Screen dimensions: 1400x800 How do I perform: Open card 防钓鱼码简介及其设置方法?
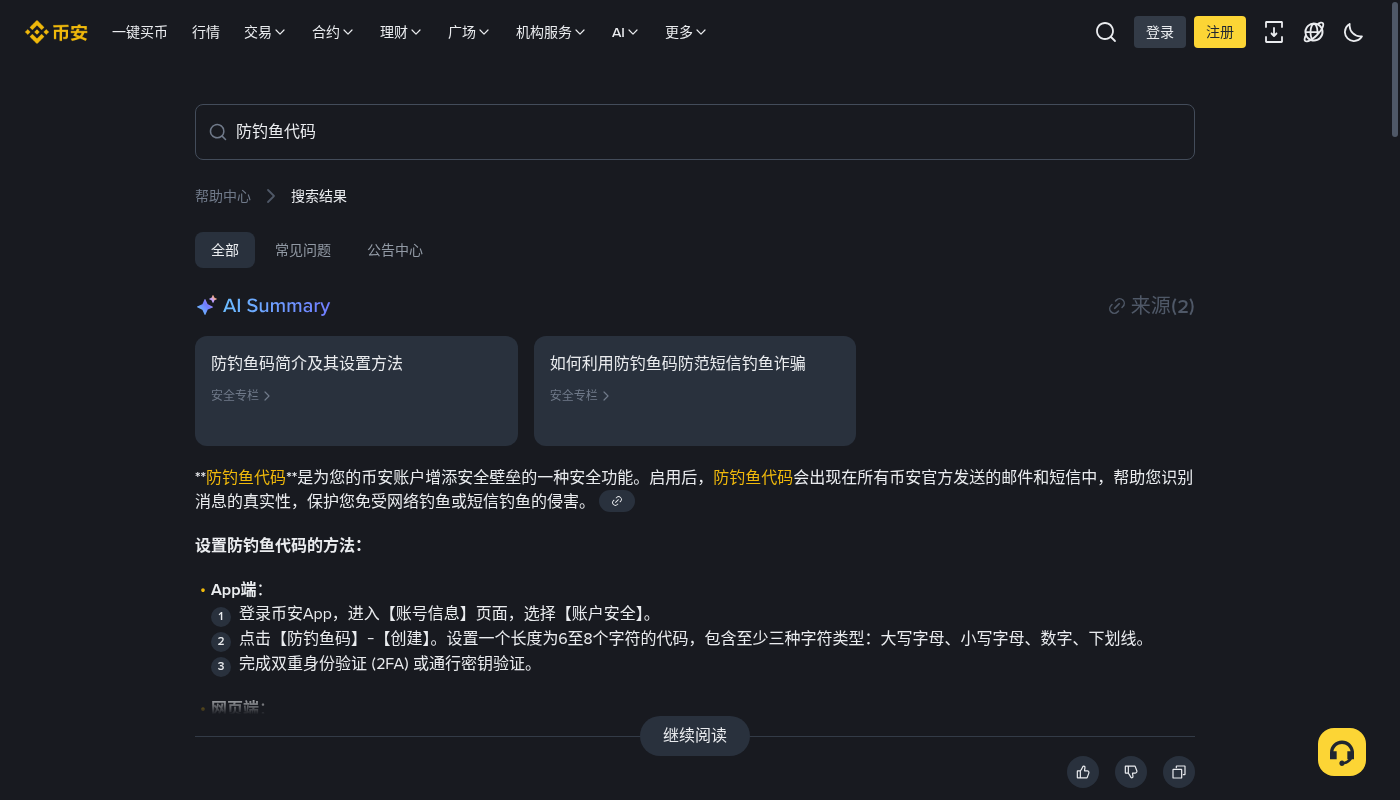click(x=356, y=391)
